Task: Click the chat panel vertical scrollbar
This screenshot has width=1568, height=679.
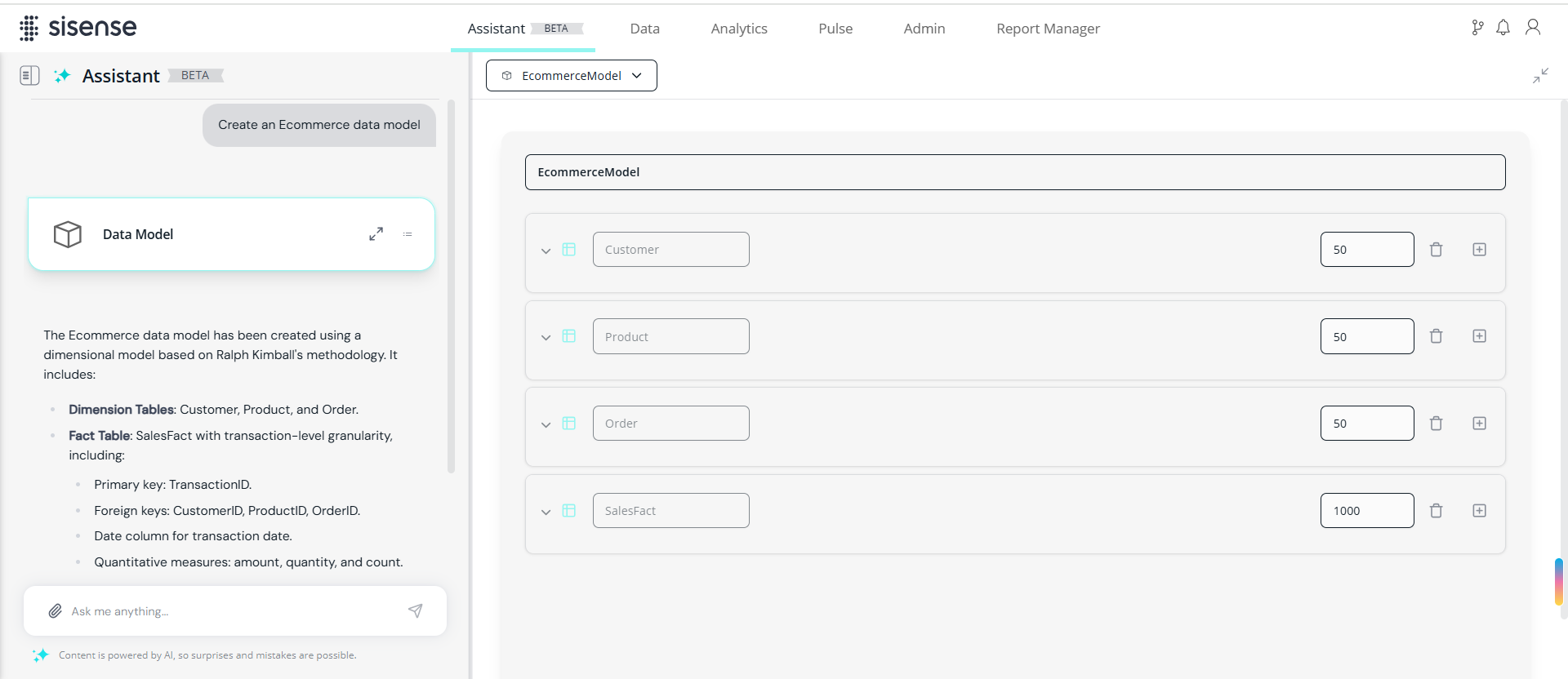Action: pos(451,286)
